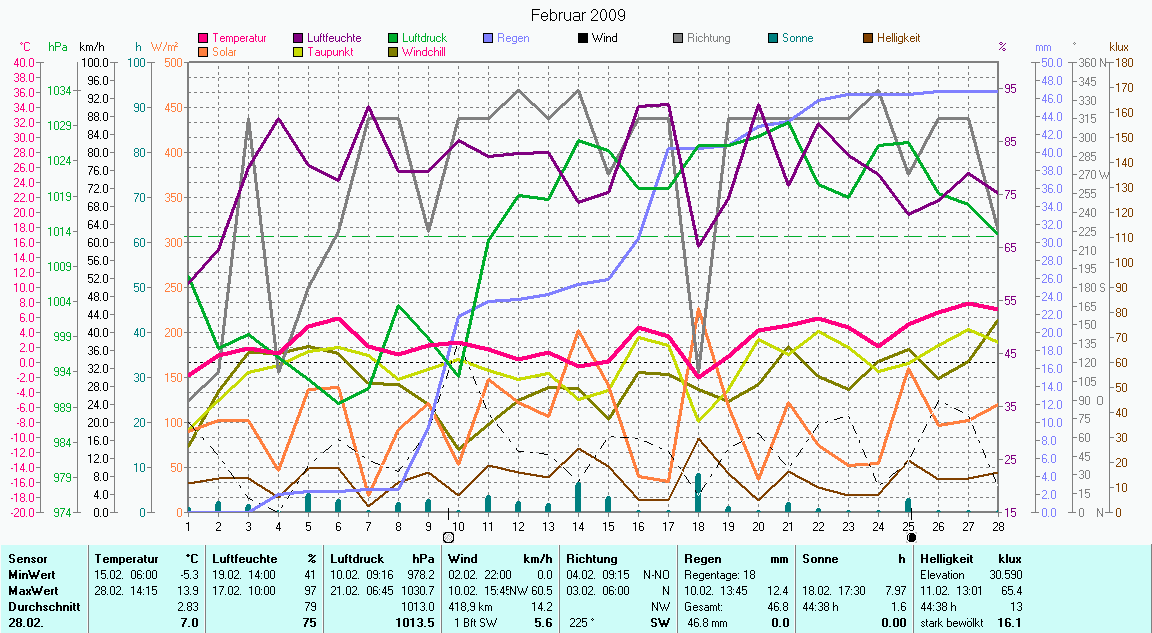Click the Durchschnitt row label

38,606
